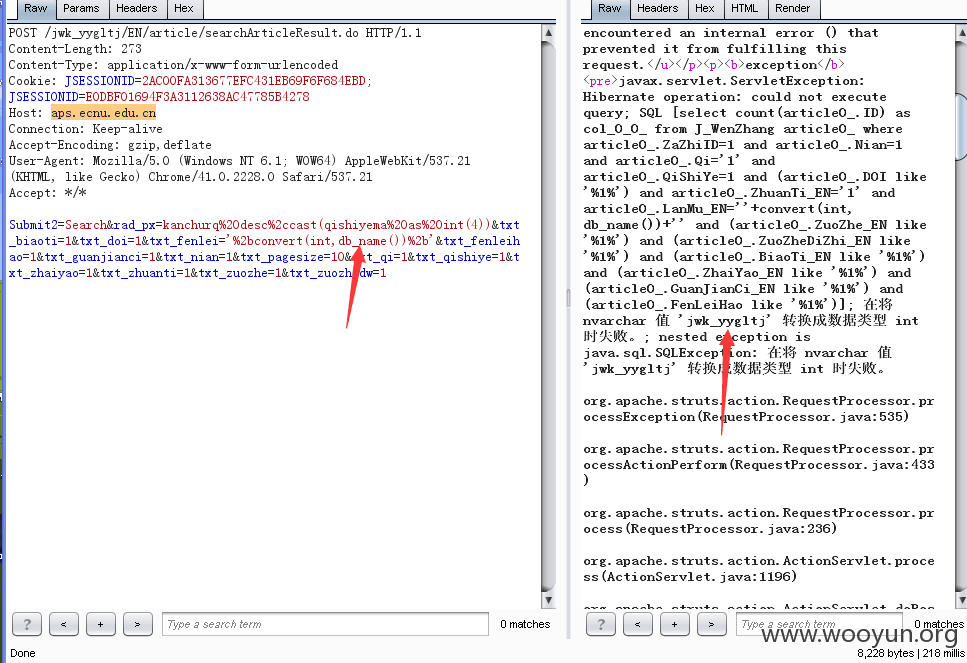
Task: Click Submit2=Search parameter in request body
Action: (x=57, y=225)
